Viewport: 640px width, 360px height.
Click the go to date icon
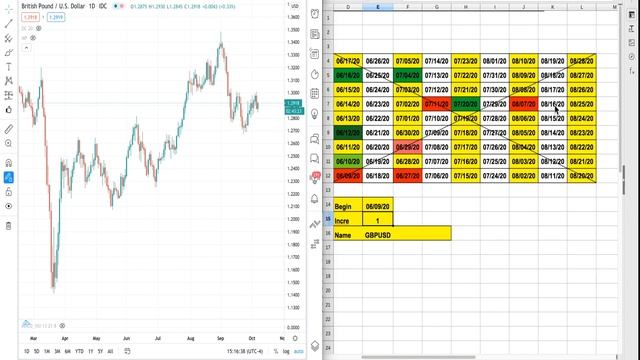[127, 351]
